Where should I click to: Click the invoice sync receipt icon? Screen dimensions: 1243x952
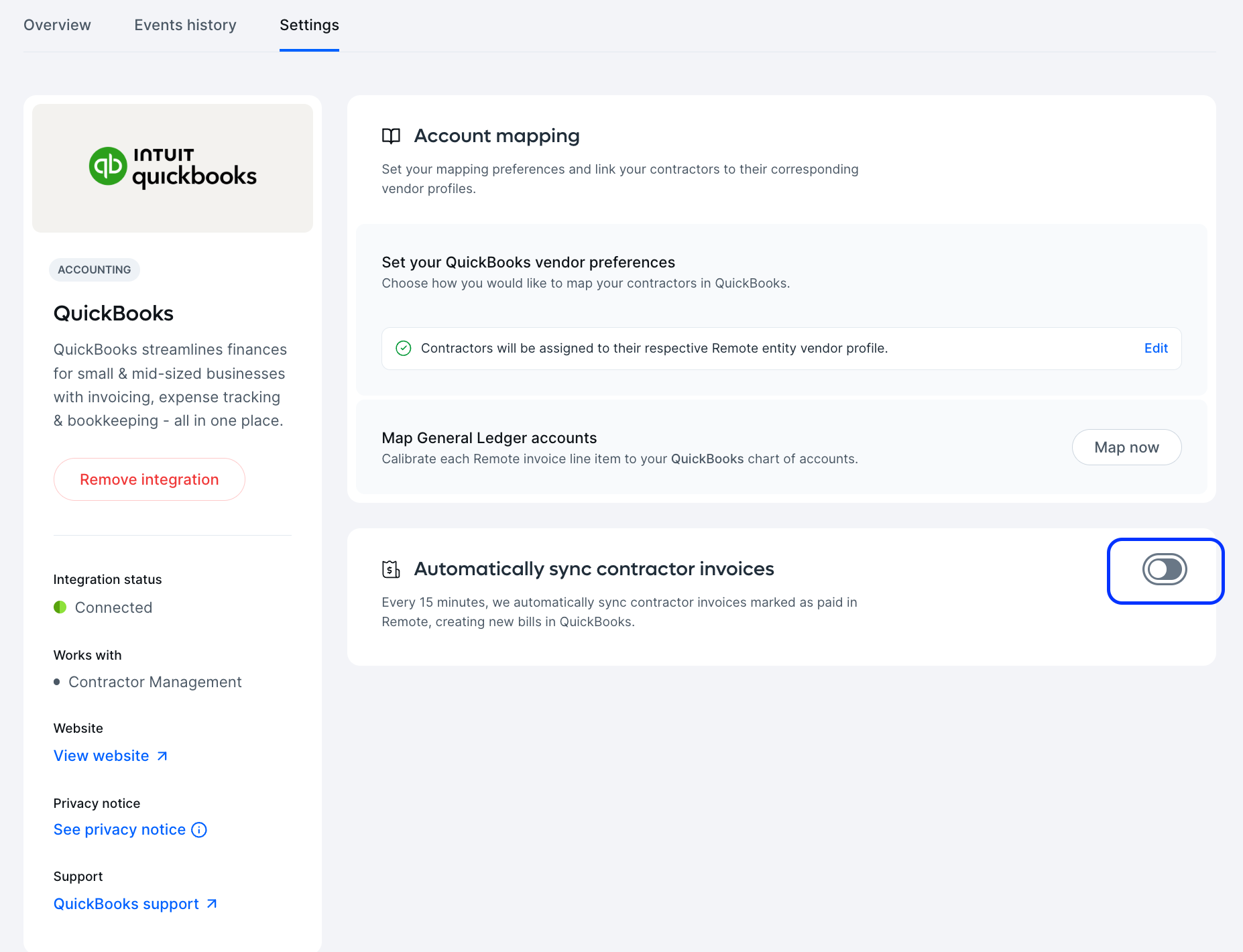[x=391, y=569]
